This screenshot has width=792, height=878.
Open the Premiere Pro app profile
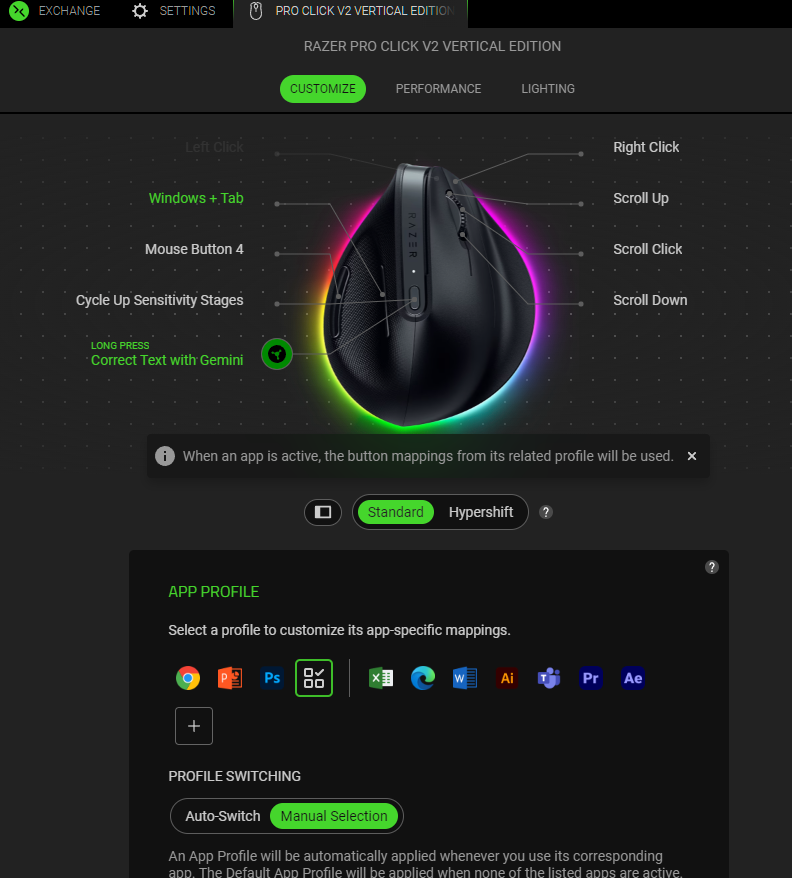coord(591,678)
